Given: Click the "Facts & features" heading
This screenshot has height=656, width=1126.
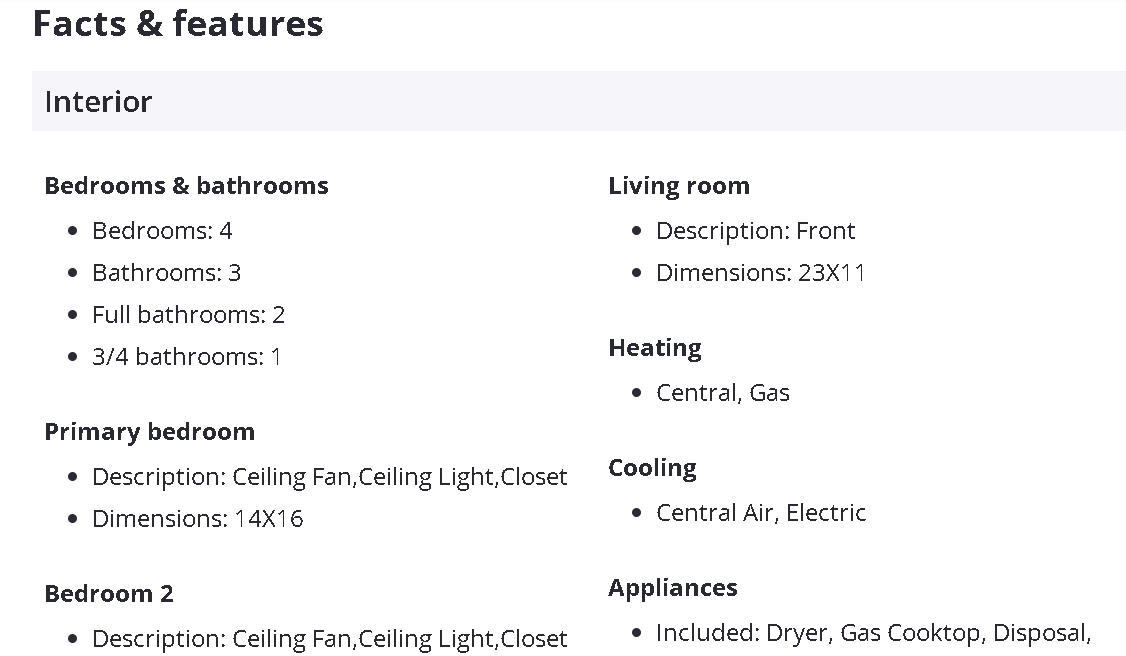Looking at the screenshot, I should [178, 23].
